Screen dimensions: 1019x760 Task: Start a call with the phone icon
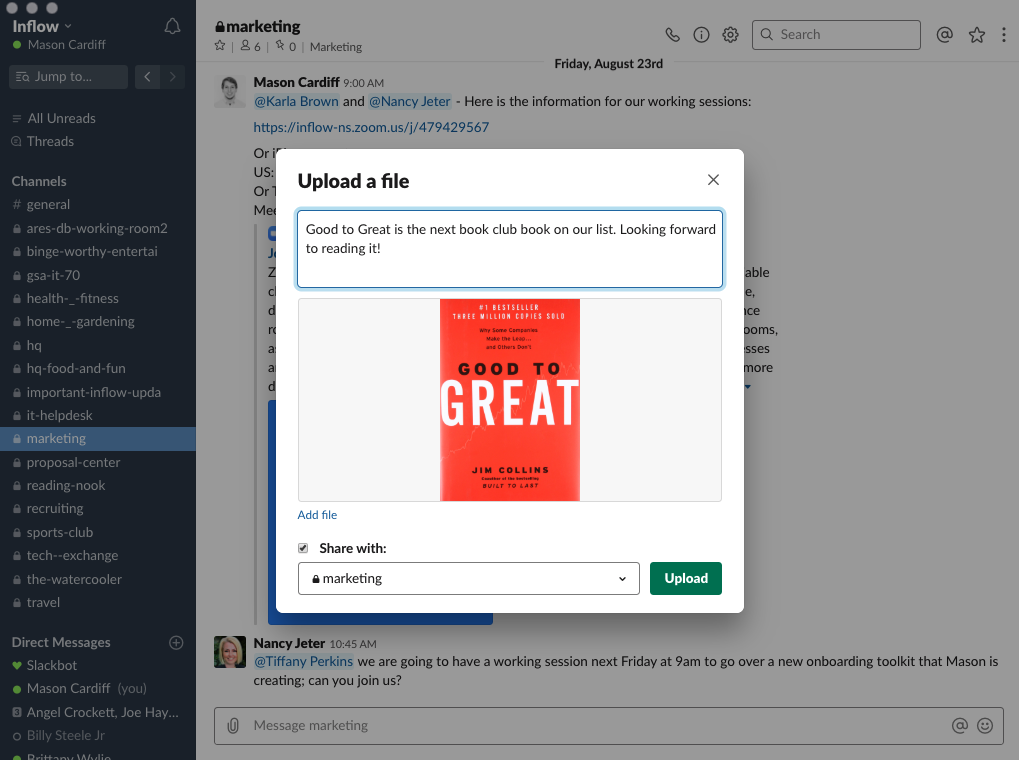click(x=673, y=34)
